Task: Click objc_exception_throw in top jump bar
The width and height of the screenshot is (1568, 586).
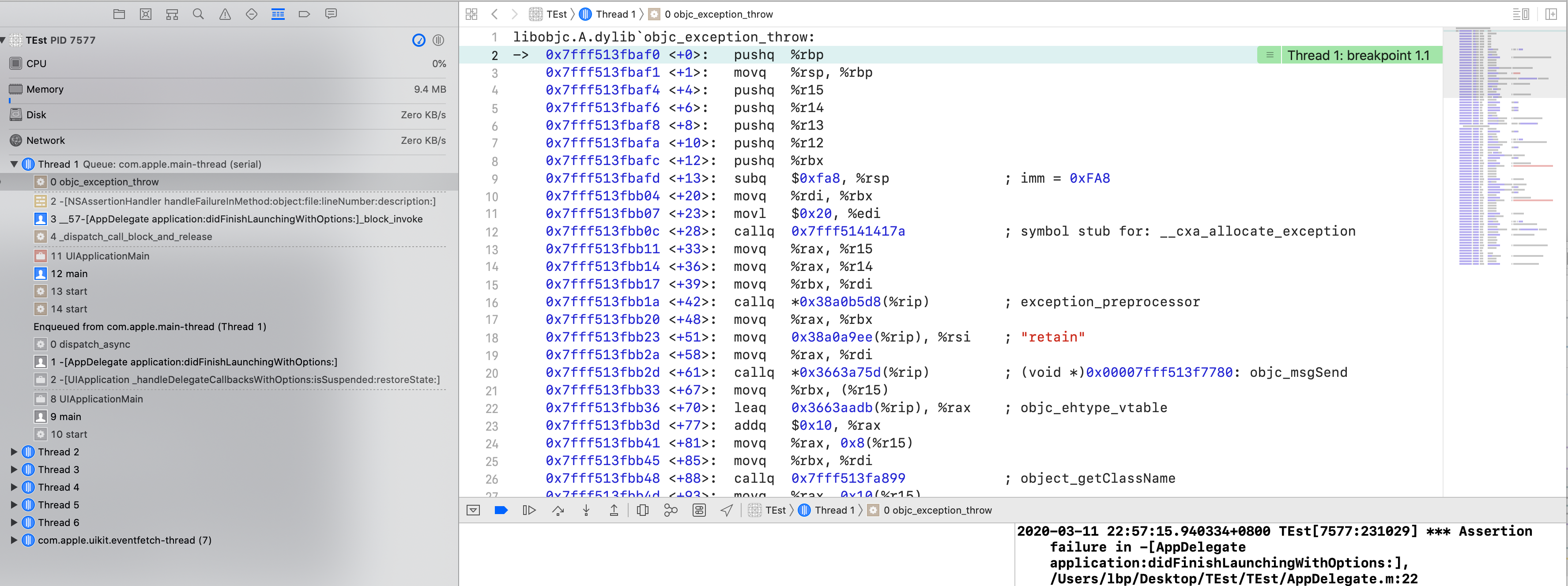Action: pos(711,14)
